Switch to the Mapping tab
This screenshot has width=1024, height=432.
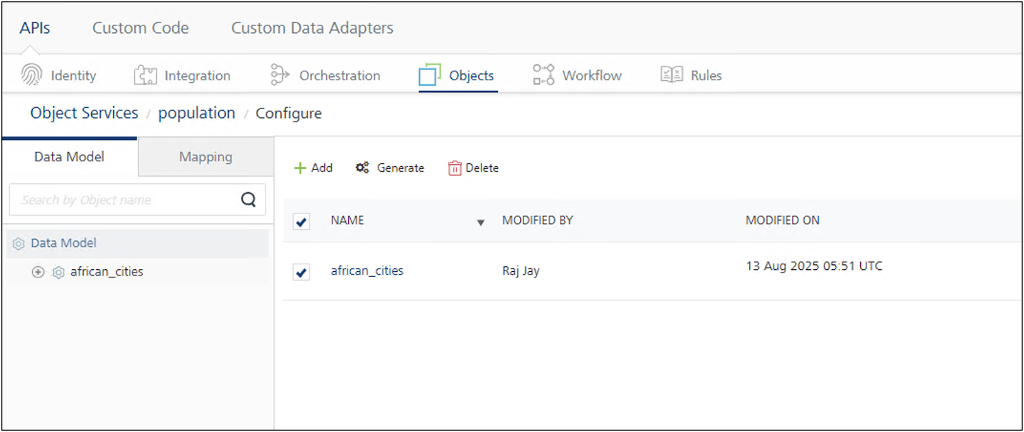pyautogui.click(x=205, y=157)
